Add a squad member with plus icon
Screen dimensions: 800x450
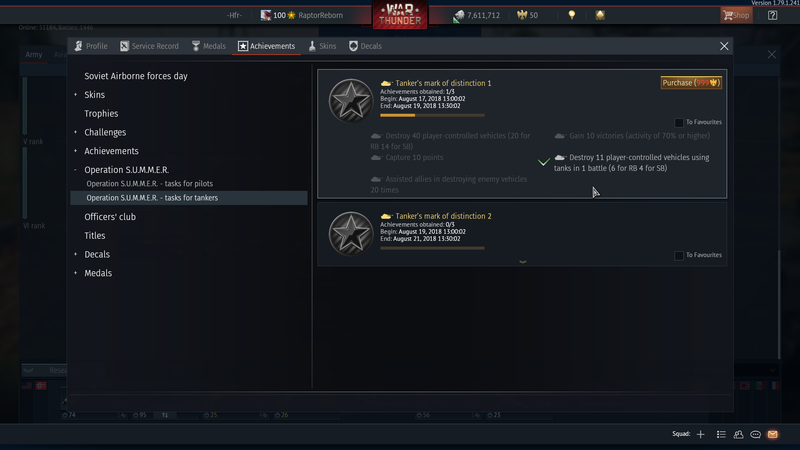(x=701, y=434)
